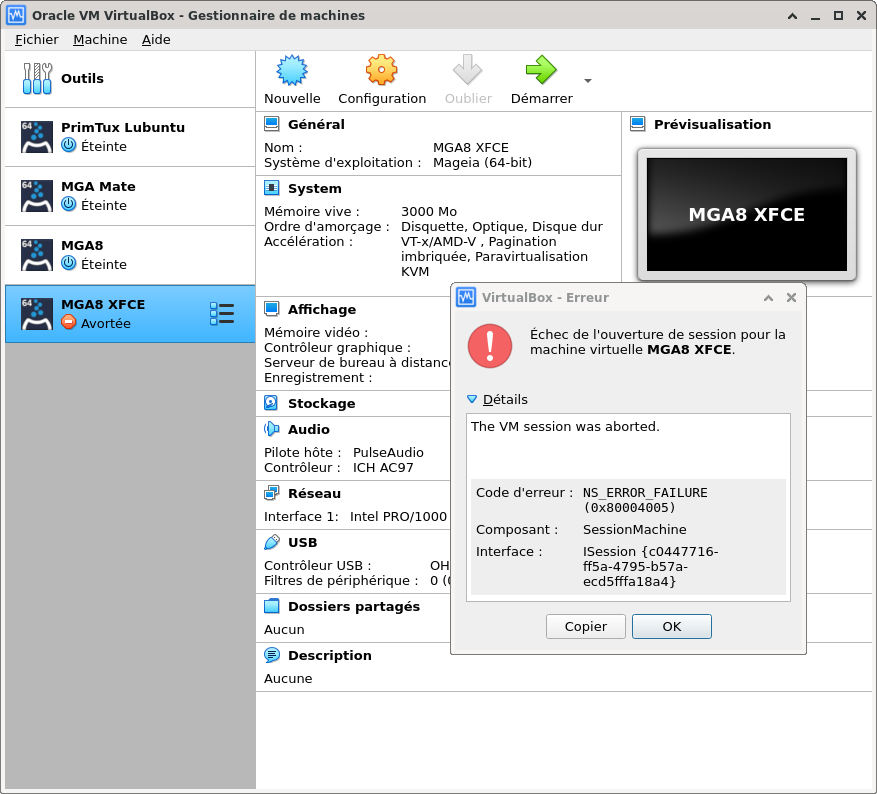This screenshot has height=794, width=877.
Task: Select the MGA Mate machine icon
Action: point(37,196)
